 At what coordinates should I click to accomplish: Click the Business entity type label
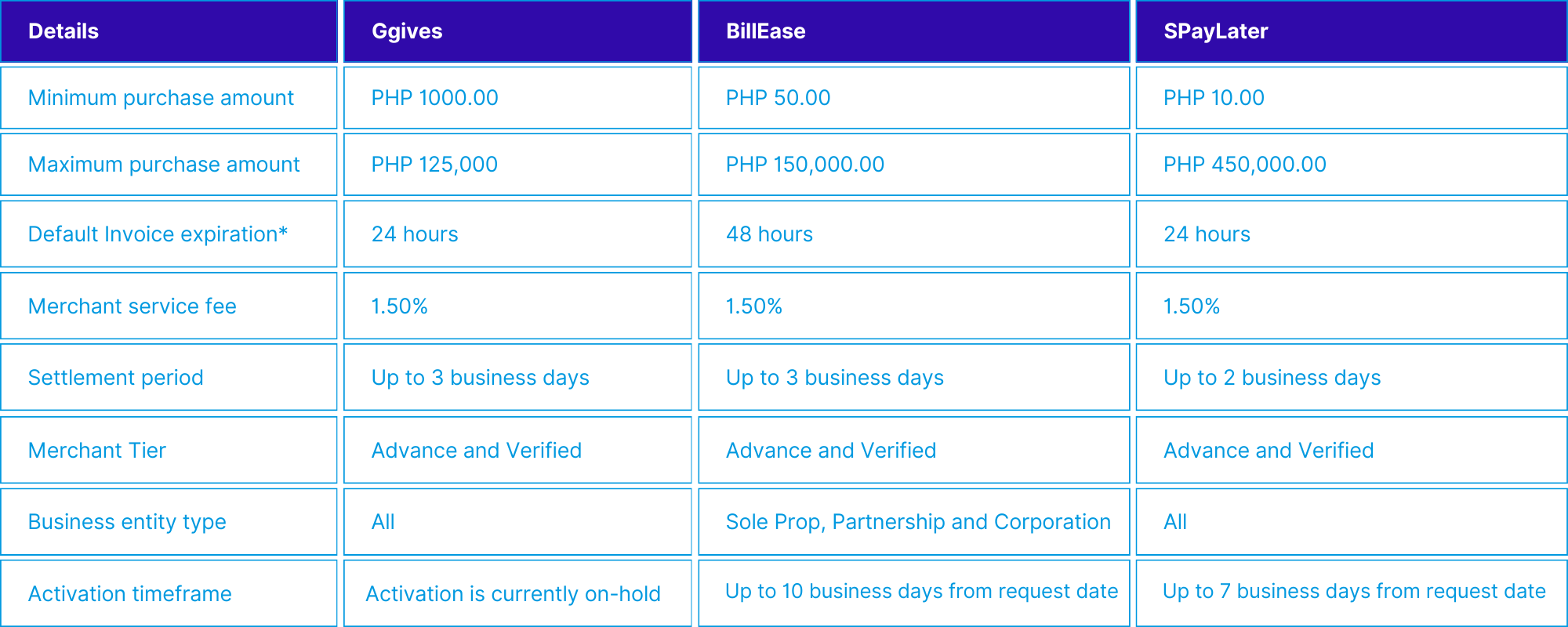(x=127, y=522)
